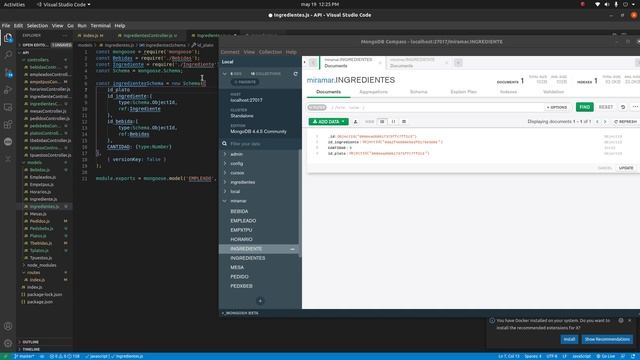The width and height of the screenshot is (640, 360).
Task: Expand the local database in Compass
Action: pos(225,191)
